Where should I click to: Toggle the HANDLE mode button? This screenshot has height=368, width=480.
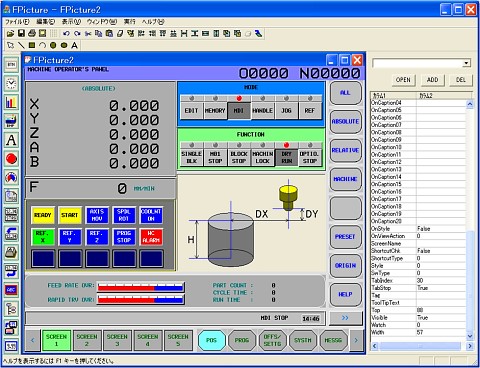click(x=262, y=110)
